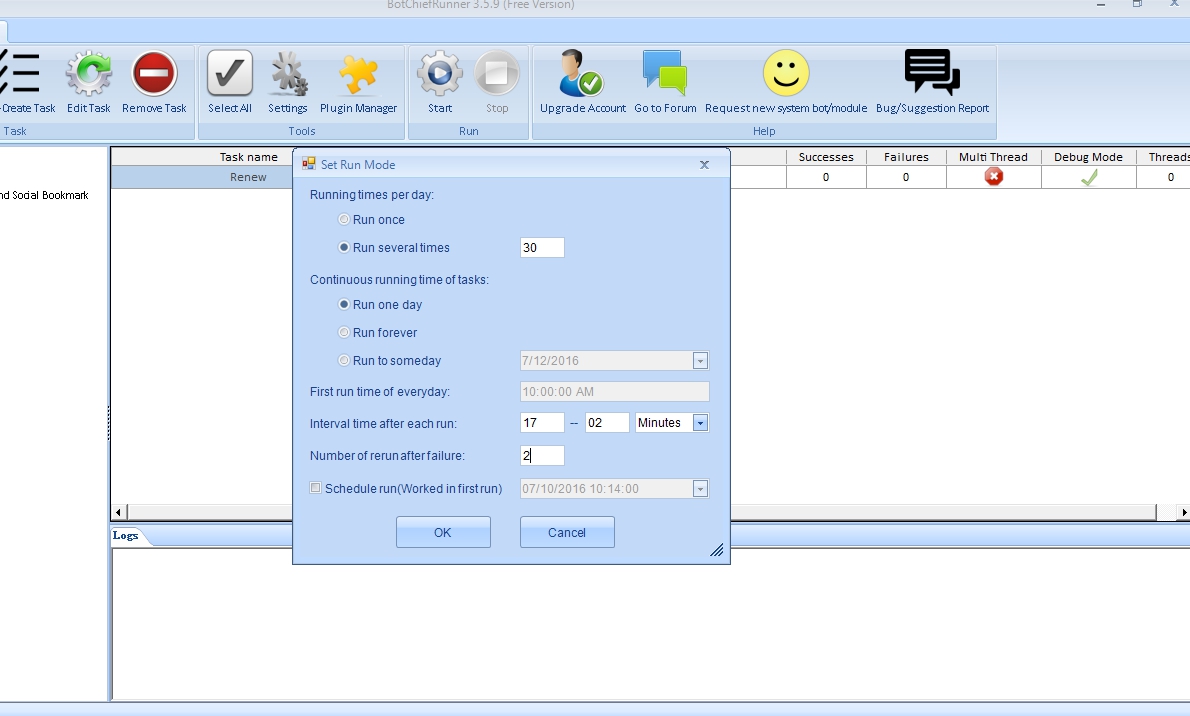Click the Edit Task icon
This screenshot has width=1190, height=716.
(89, 75)
